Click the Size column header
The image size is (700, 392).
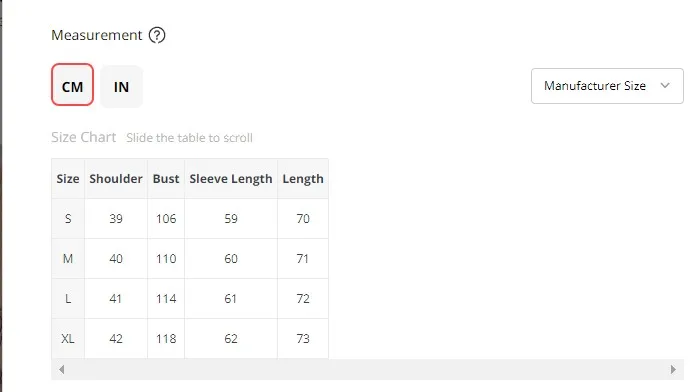(68, 179)
